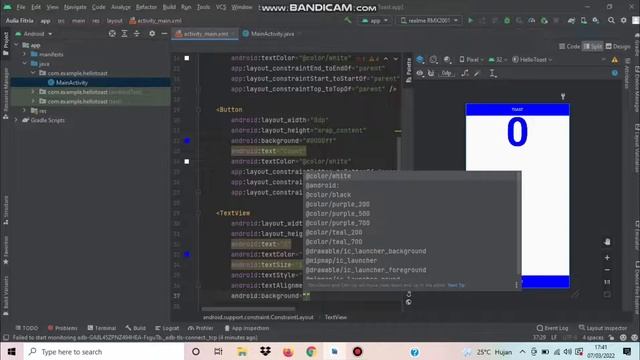Open the search everywhere magnifier icon
The image size is (640, 360).
coord(611,20)
